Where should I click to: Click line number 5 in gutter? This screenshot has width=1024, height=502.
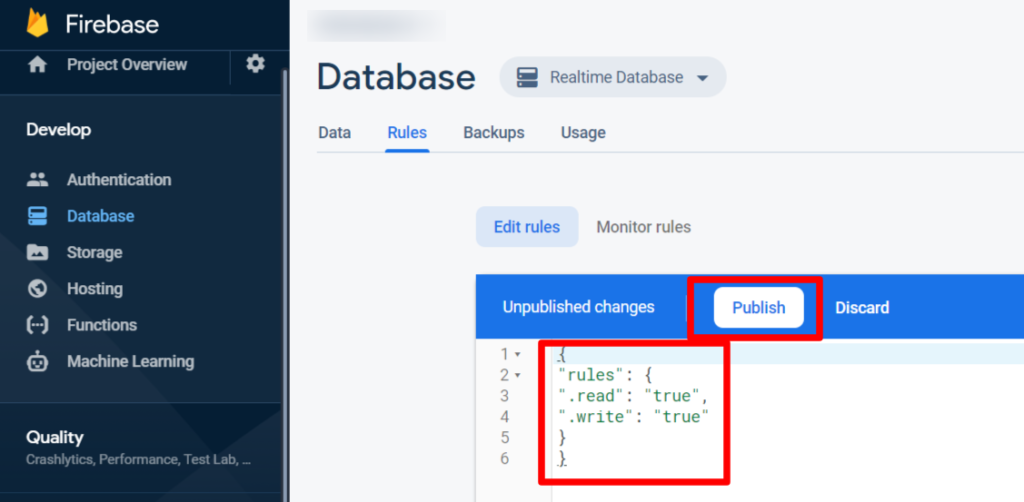pos(504,437)
